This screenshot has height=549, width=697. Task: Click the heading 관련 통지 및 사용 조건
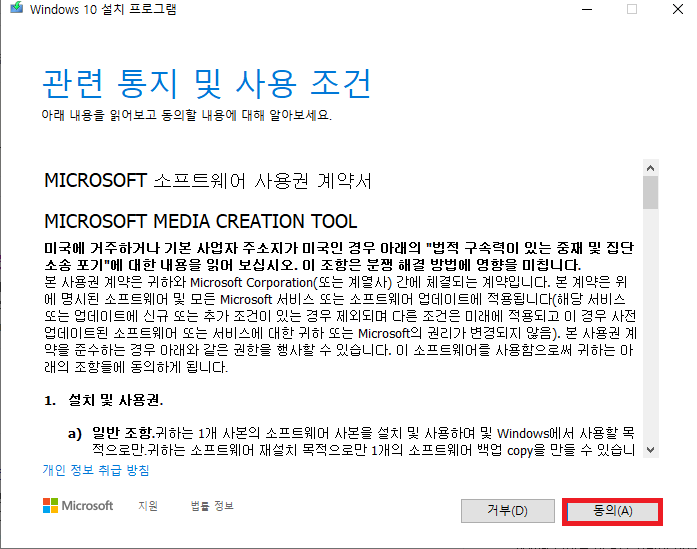(x=206, y=84)
